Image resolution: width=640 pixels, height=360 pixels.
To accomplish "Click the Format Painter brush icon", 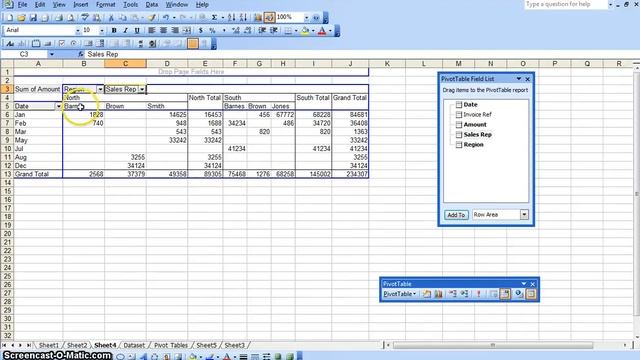I will (151, 18).
